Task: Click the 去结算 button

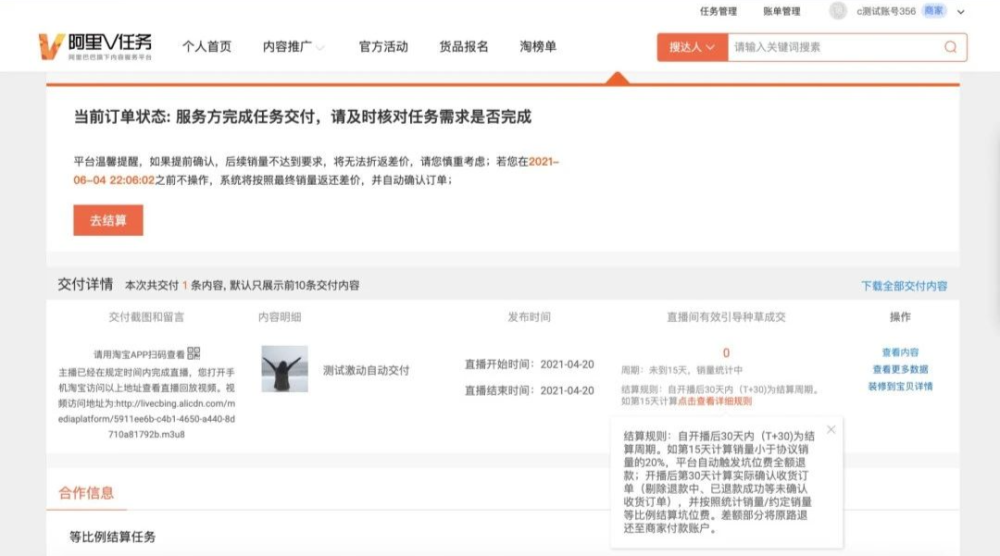Action: 108,220
